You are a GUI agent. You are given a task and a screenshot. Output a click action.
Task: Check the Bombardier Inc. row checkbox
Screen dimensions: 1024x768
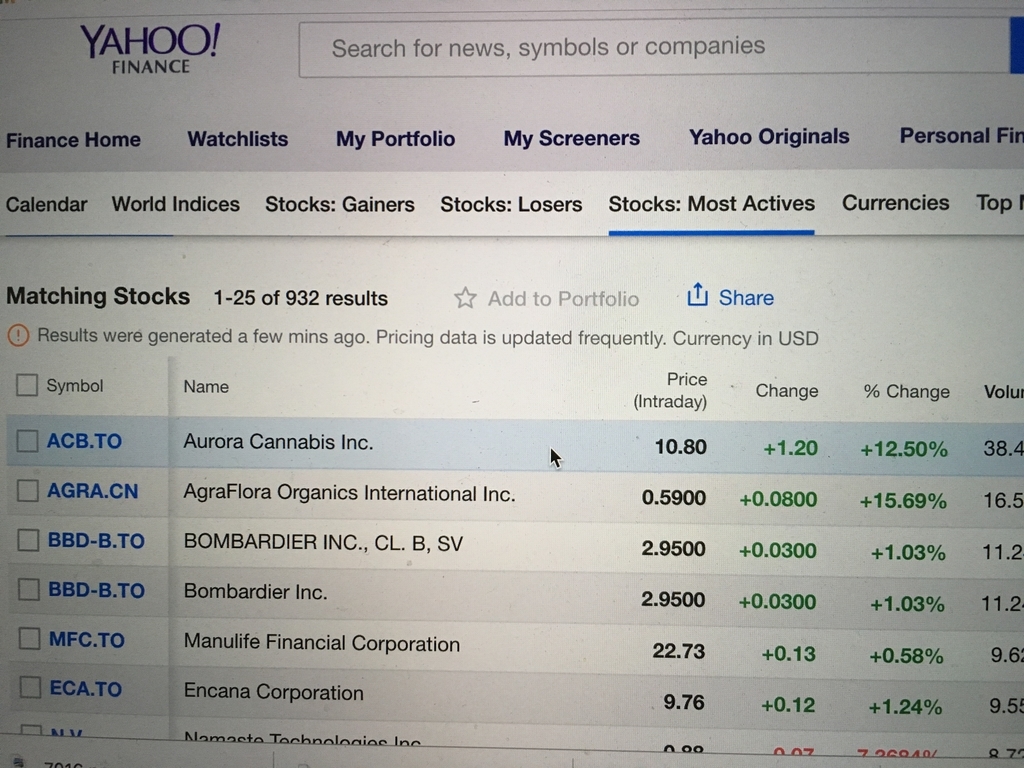tap(29, 590)
